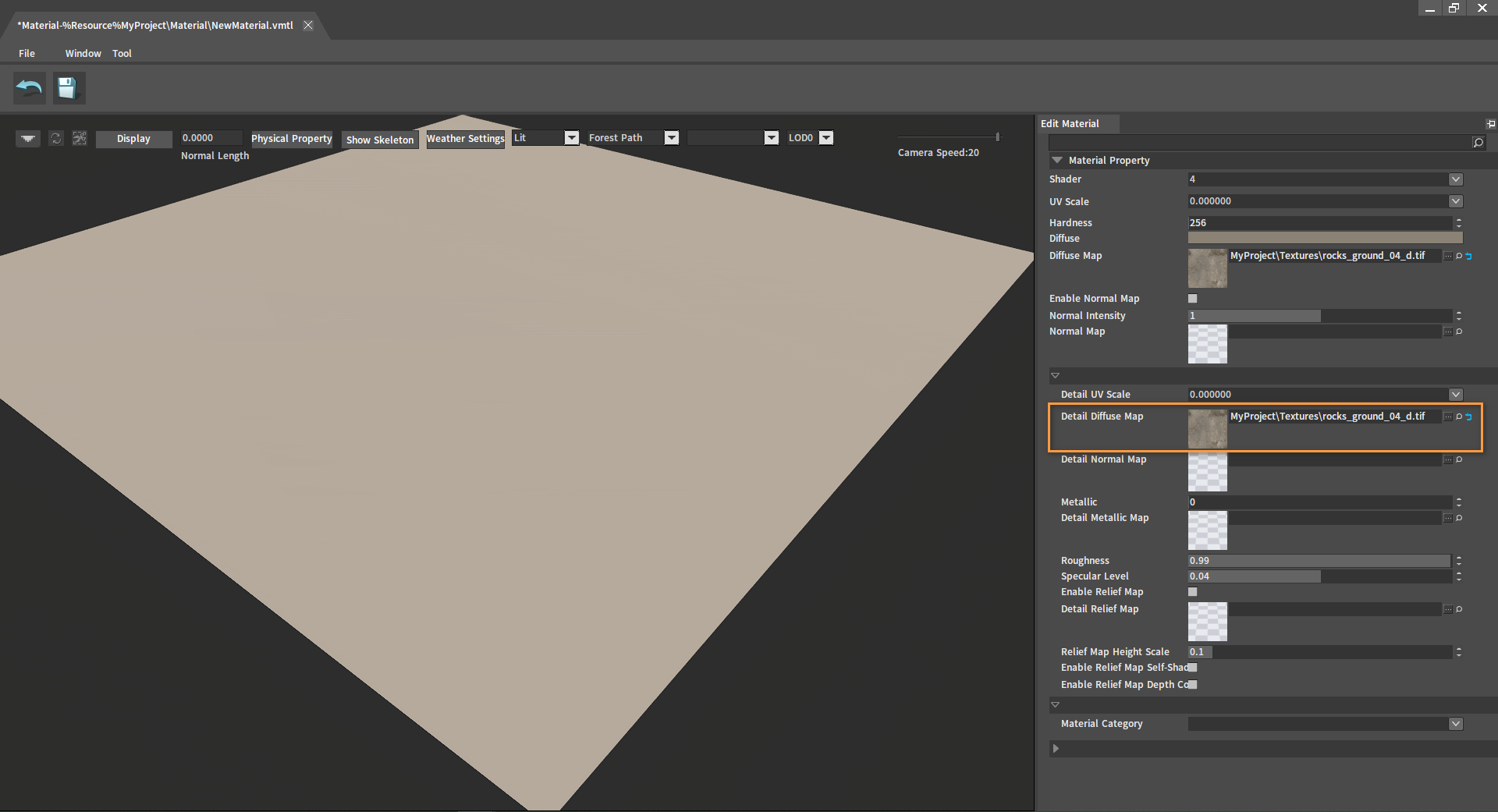The image size is (1498, 812).
Task: Click the Show Skeleton button
Action: 380,140
